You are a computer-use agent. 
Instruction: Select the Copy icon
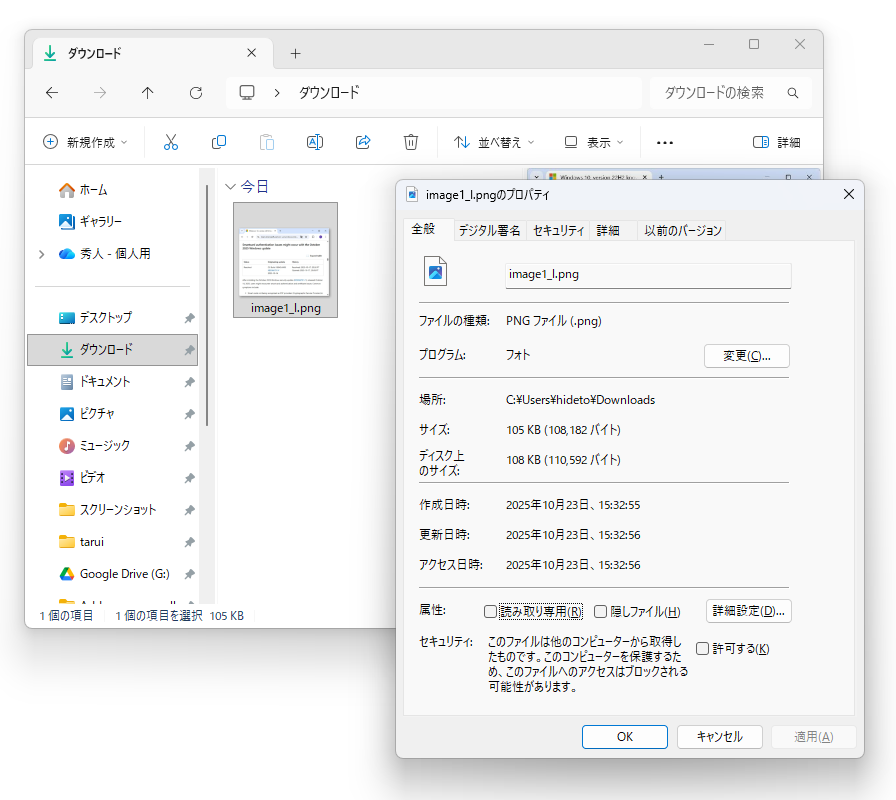click(x=218, y=142)
